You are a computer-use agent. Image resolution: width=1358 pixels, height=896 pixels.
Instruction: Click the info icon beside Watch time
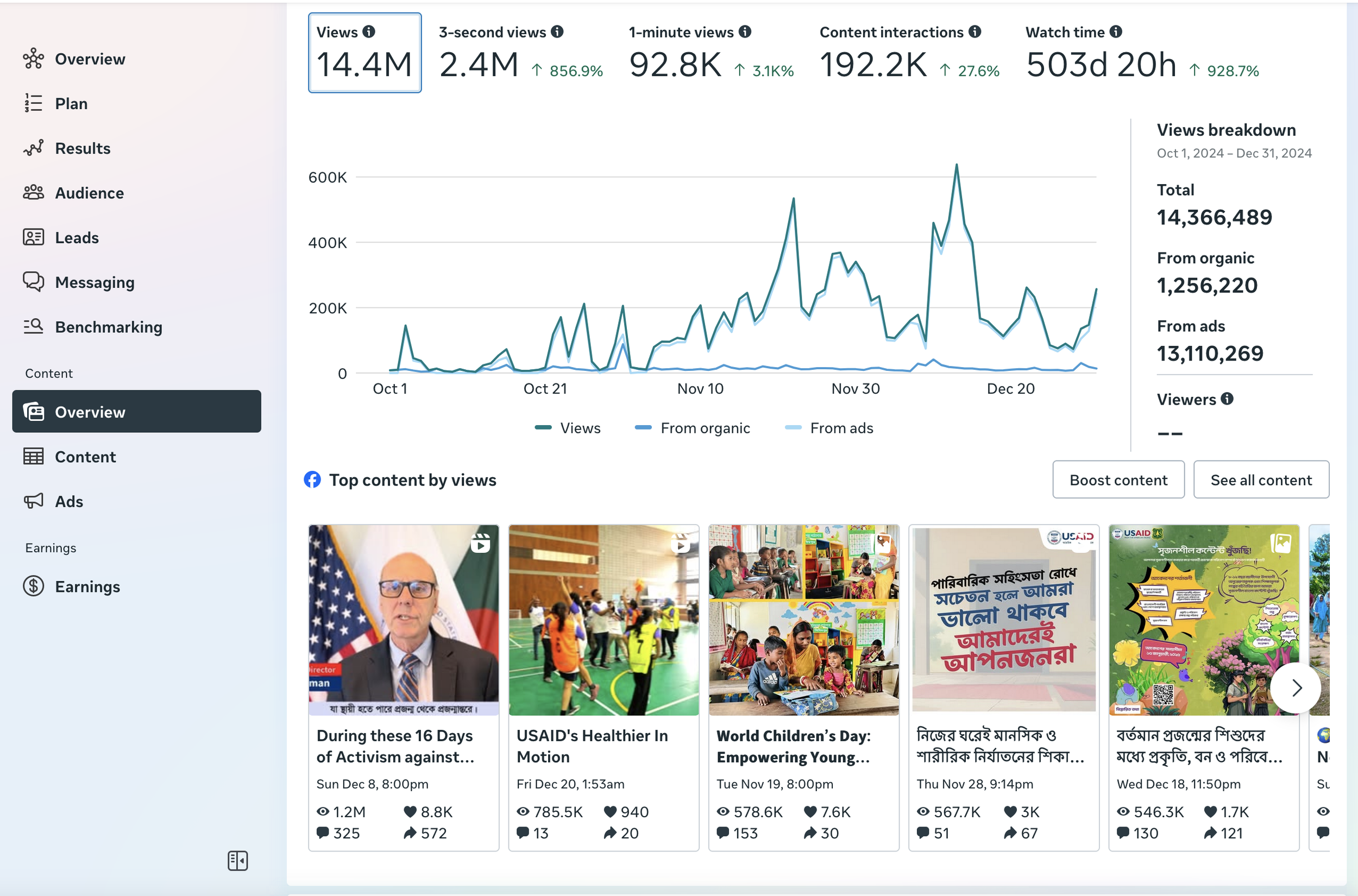point(1116,32)
